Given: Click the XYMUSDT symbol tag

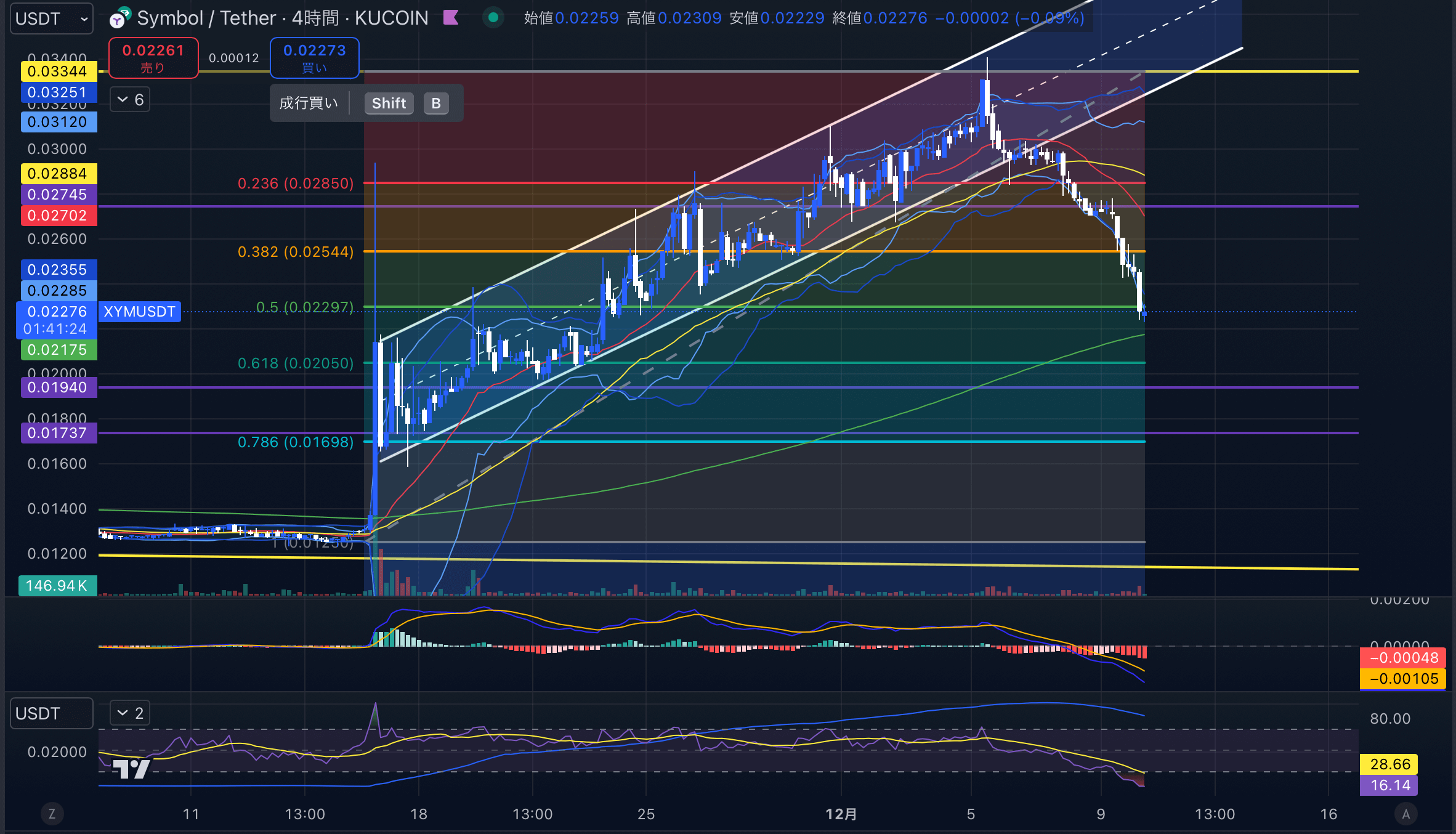Looking at the screenshot, I should (x=140, y=312).
